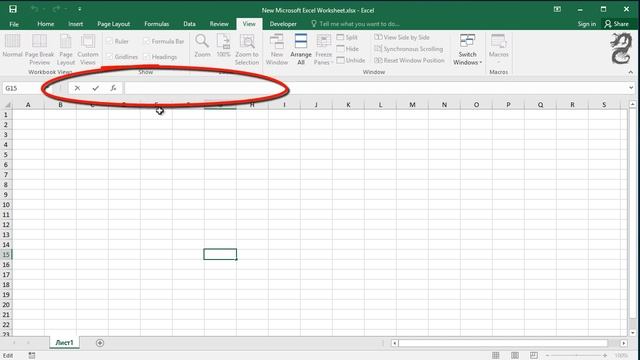Set zoom to 100%

click(223, 46)
